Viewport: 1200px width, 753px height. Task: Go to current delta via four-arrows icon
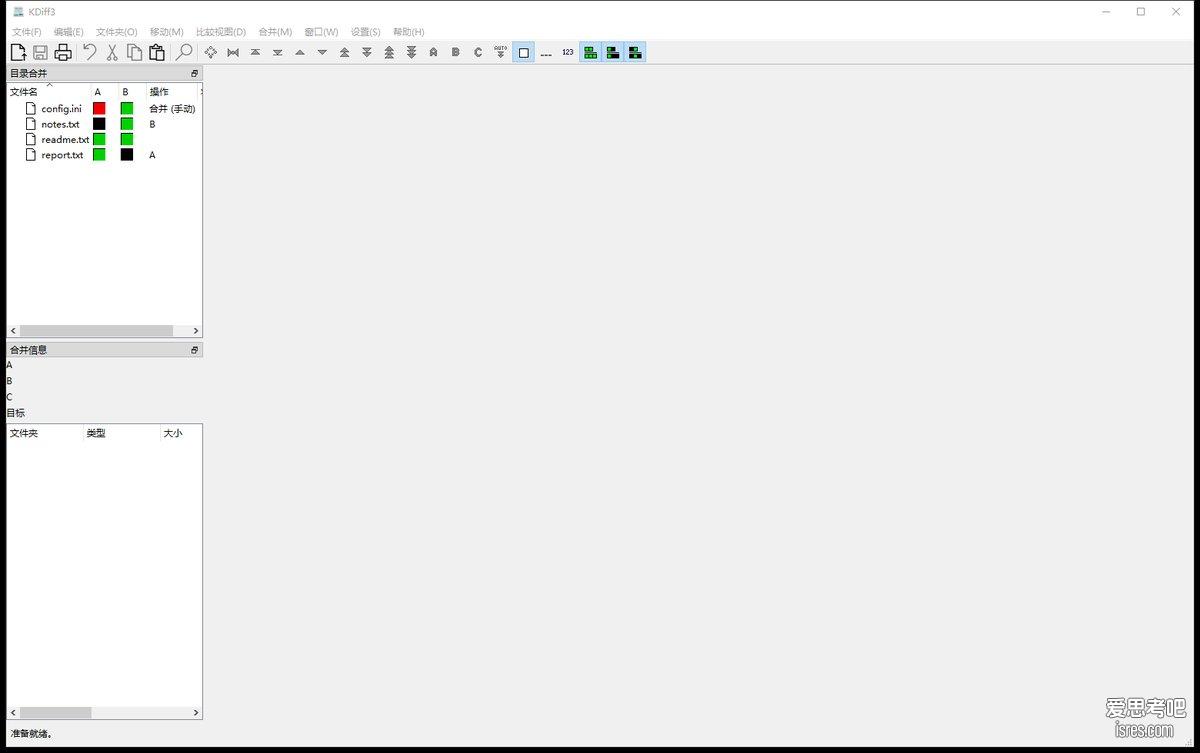point(211,52)
